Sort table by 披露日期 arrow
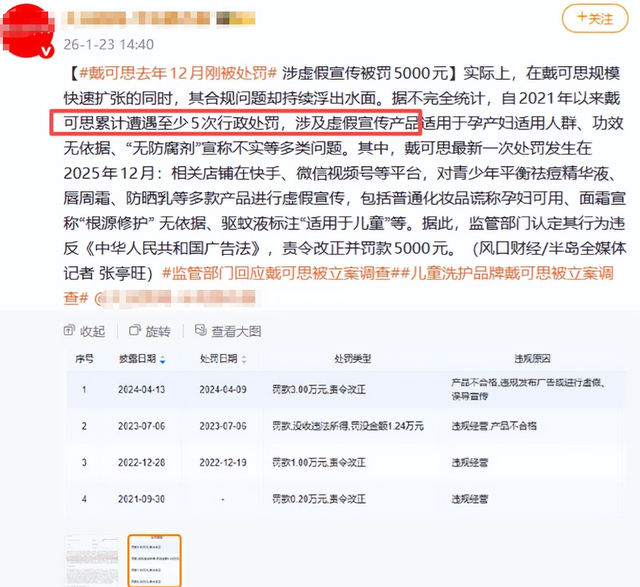This screenshot has height=587, width=640. point(163,360)
